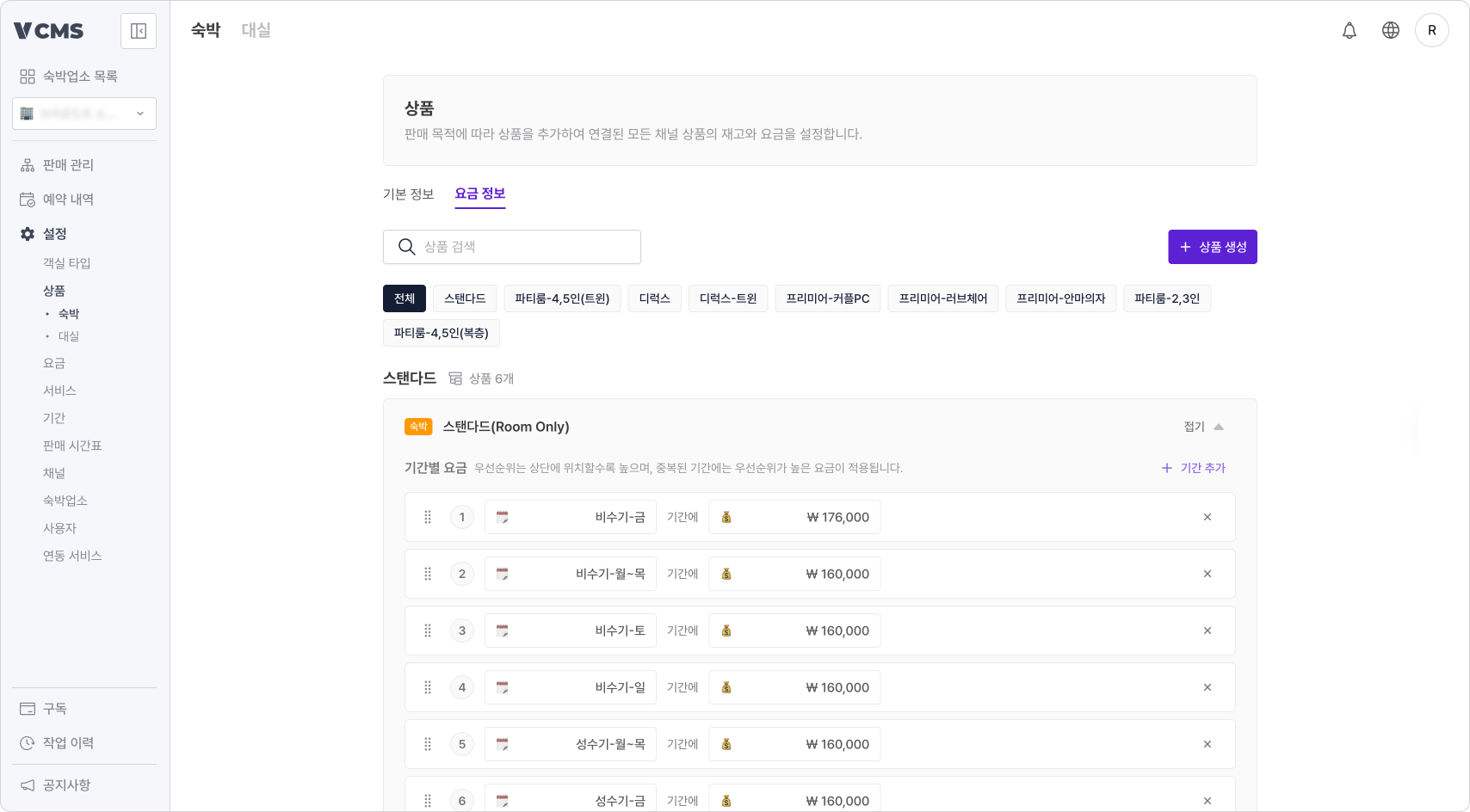
Task: Open 요금 settings item
Action: point(54,363)
